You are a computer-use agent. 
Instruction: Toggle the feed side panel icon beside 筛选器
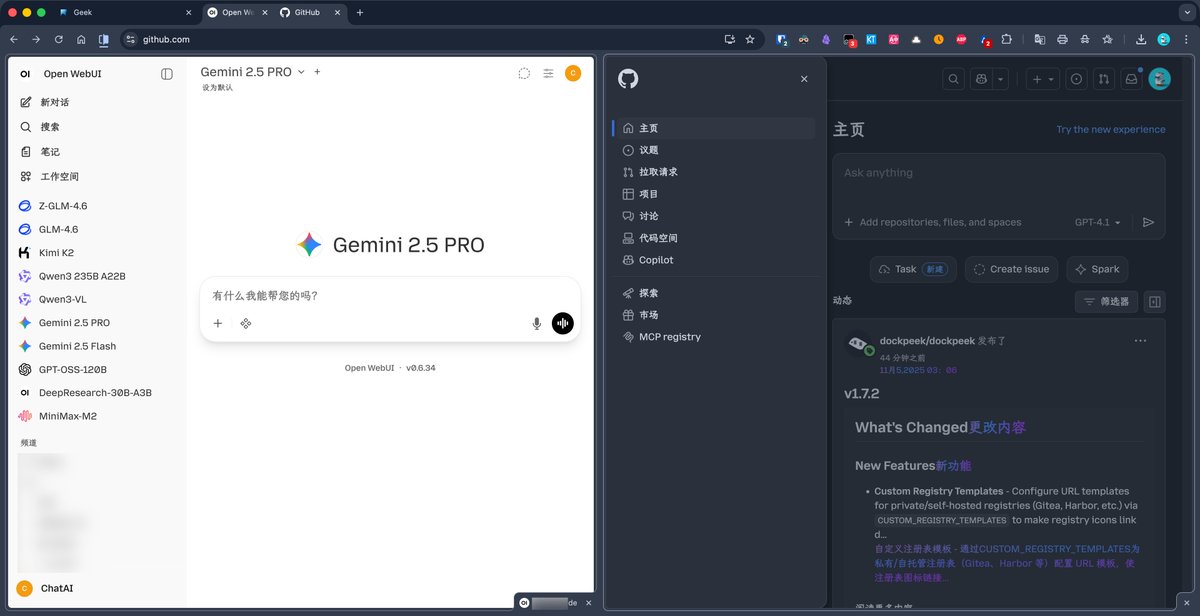click(x=1154, y=301)
